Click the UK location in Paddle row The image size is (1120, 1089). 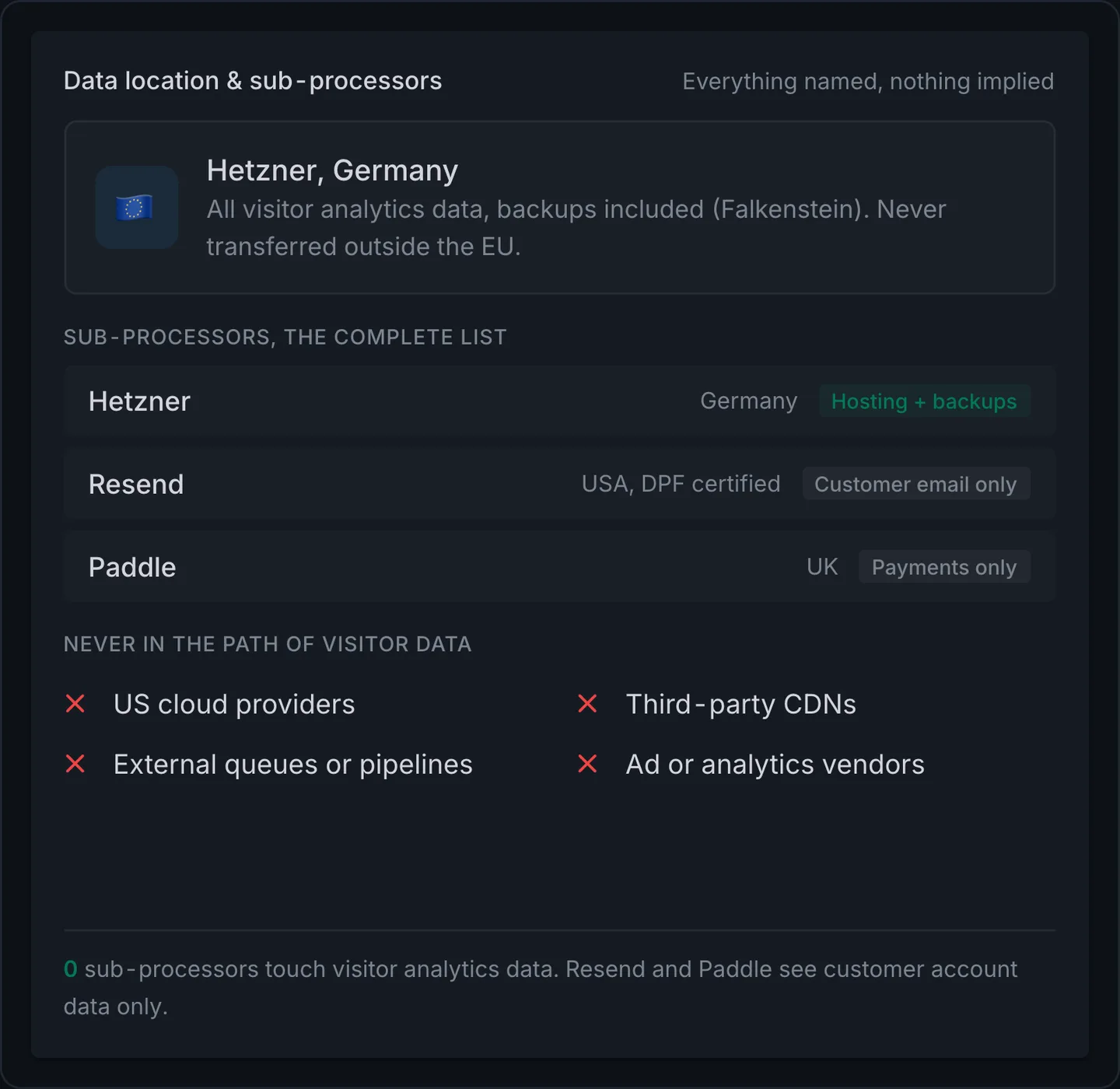[x=822, y=566]
